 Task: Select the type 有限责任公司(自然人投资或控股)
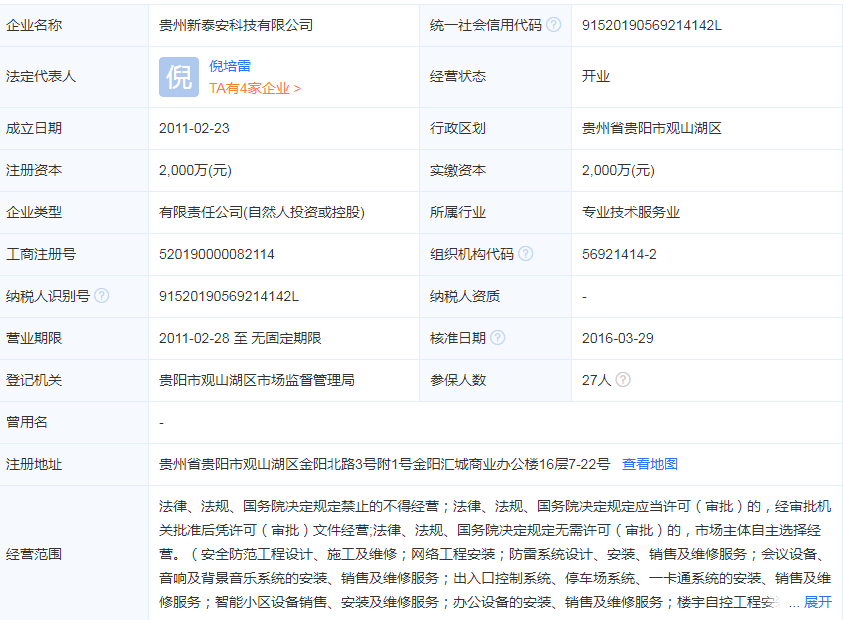point(262,213)
